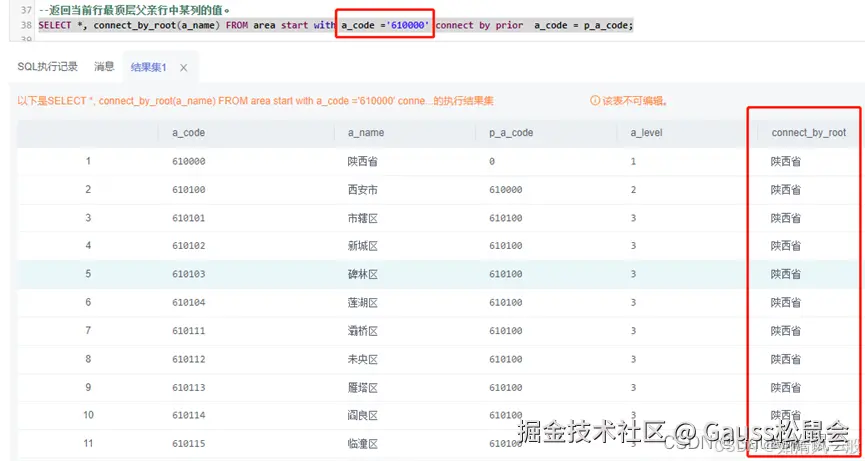The image size is (865, 461).
Task: Click a_level value 3 in 莲湖区 row
Action: click(x=633, y=303)
